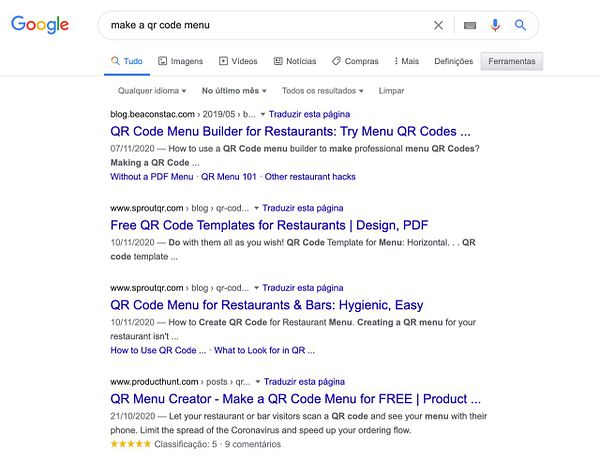
Task: Expand Todos os resultados dropdown
Action: click(x=324, y=90)
